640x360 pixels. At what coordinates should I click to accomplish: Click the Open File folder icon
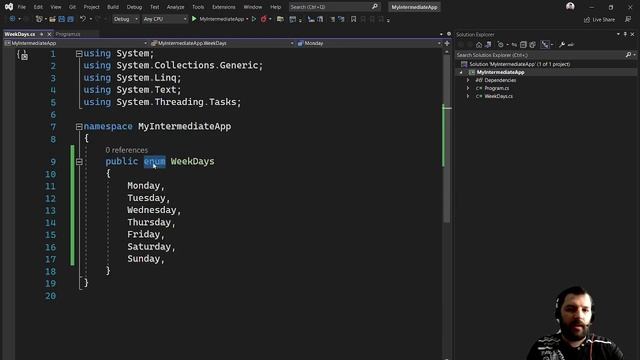pyautogui.click(x=52, y=19)
